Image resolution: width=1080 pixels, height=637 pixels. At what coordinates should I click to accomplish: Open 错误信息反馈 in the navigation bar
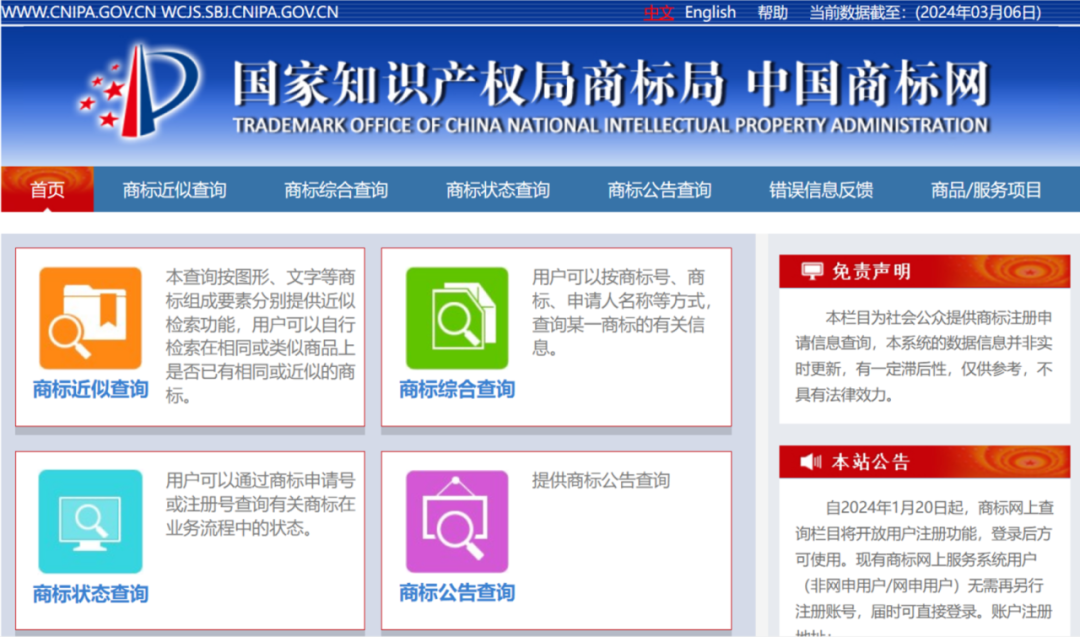(821, 190)
